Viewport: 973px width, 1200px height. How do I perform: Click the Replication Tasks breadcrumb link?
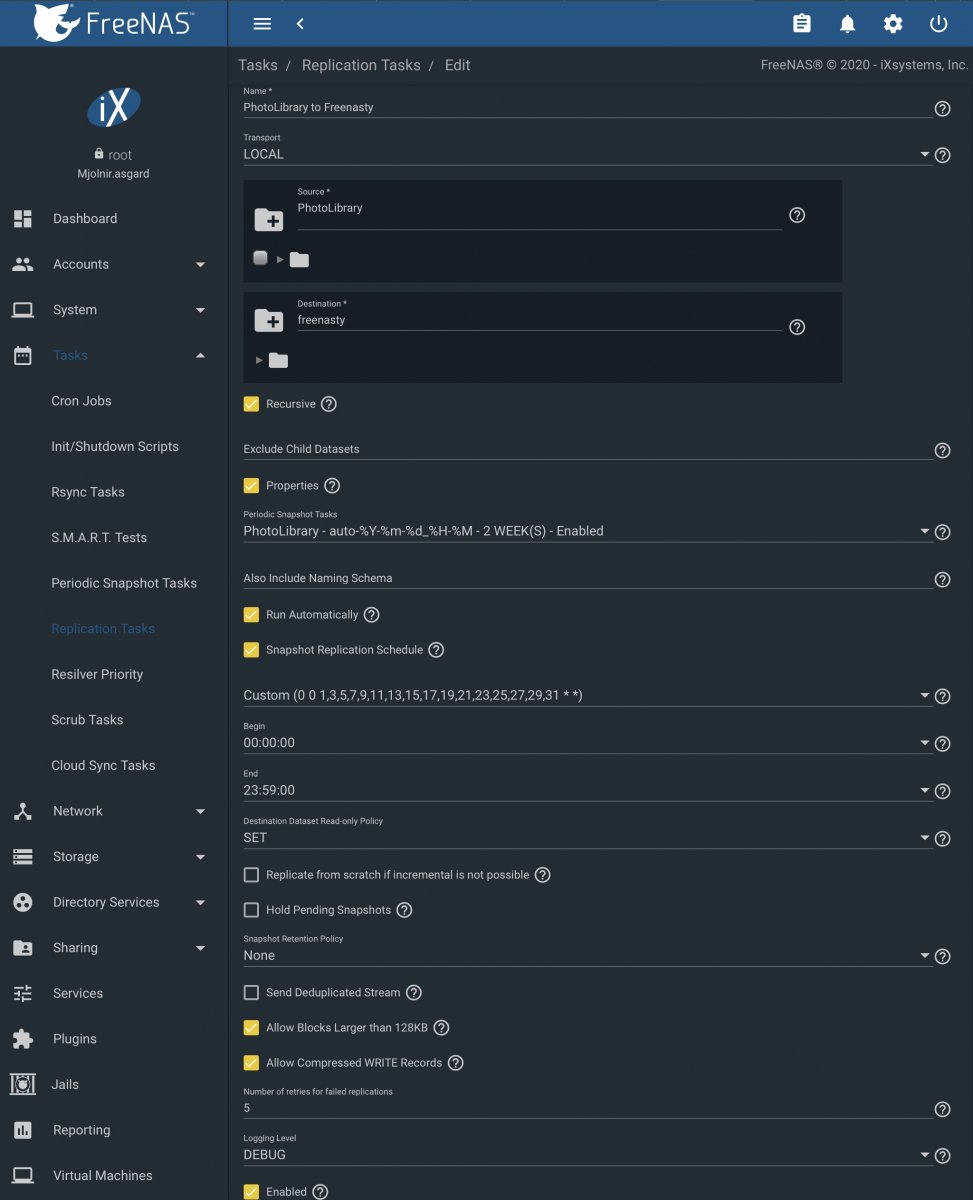point(361,65)
